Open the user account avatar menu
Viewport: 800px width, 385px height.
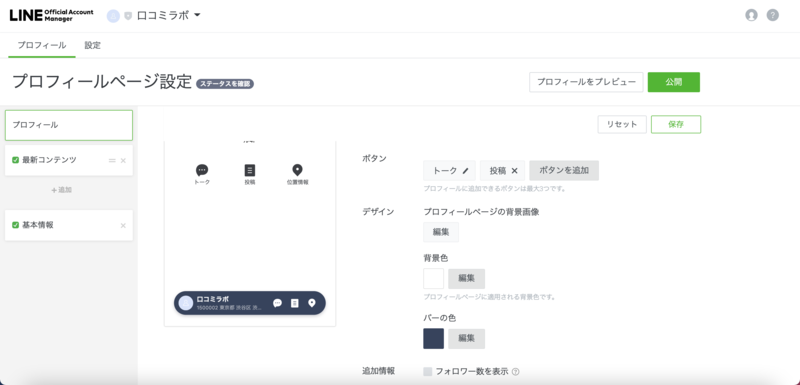pos(751,15)
